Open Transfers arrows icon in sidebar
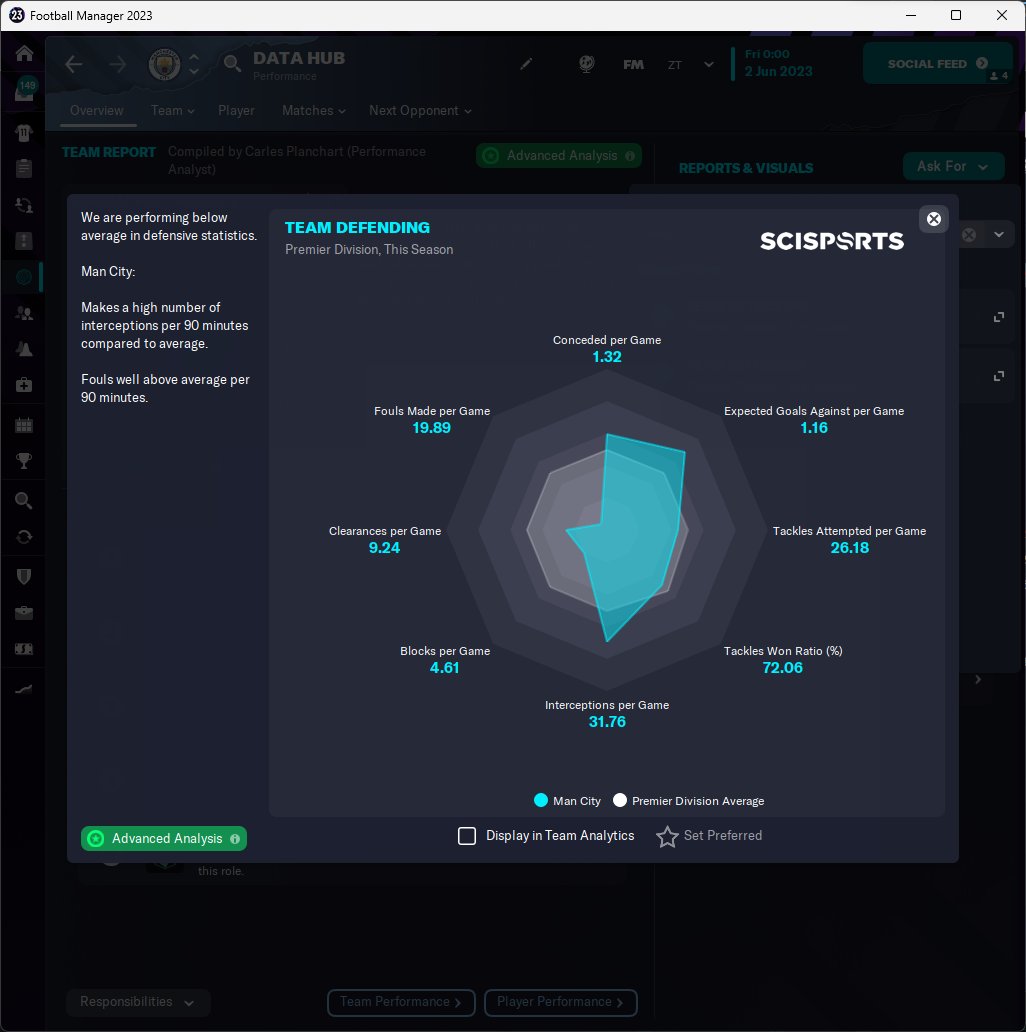This screenshot has width=1026, height=1032. 24,537
